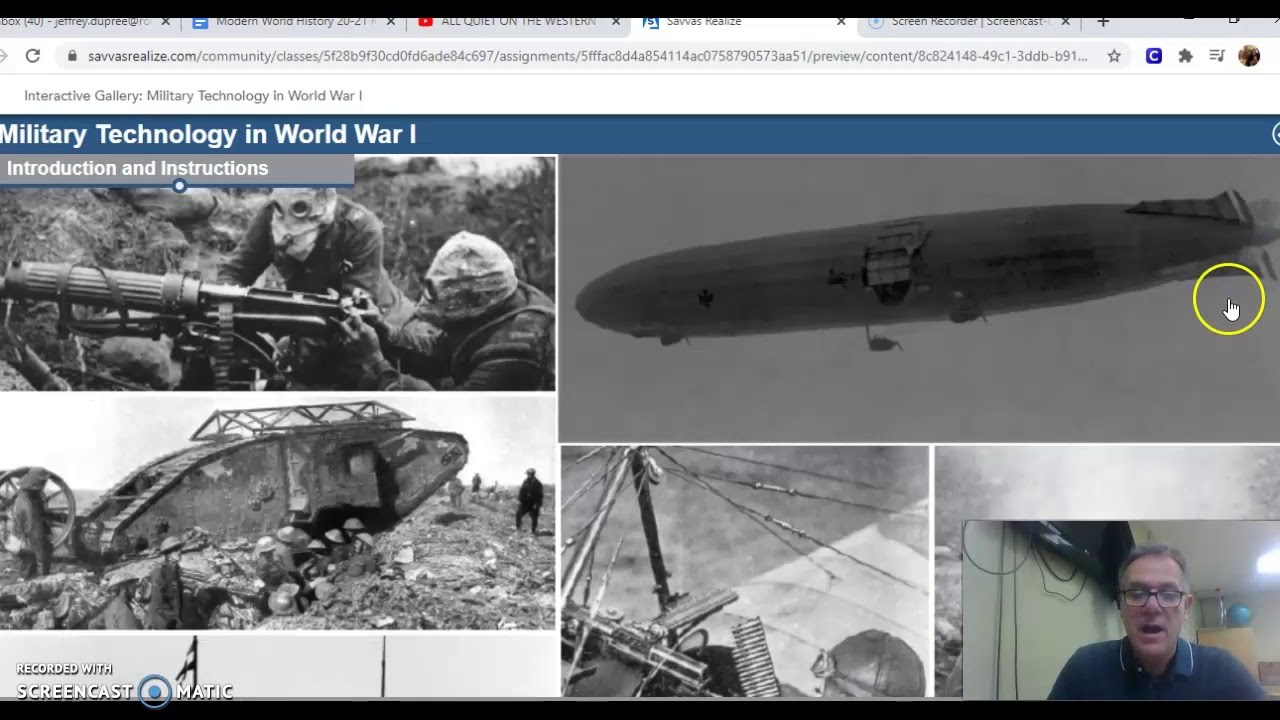1280x720 pixels.
Task: Switch to Screen Recorder Screencast tab
Action: click(x=969, y=21)
